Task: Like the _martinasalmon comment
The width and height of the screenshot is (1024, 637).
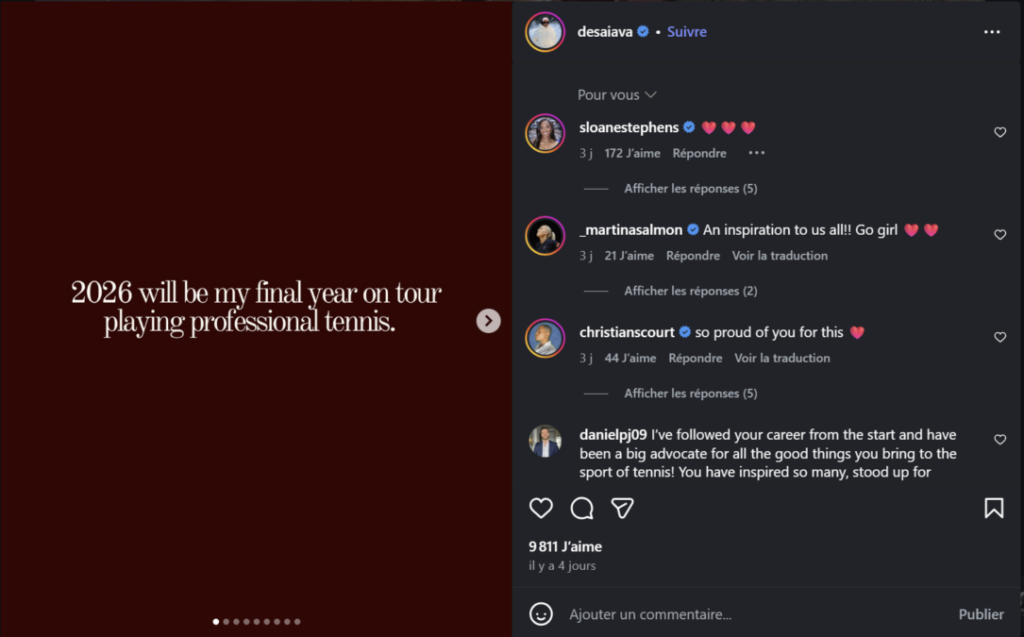Action: (1000, 235)
